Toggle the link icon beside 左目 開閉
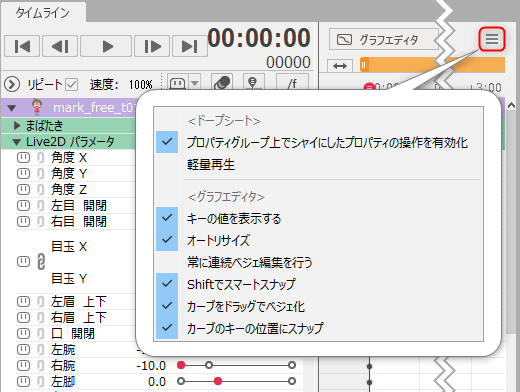520x392 pixels. click(x=41, y=205)
